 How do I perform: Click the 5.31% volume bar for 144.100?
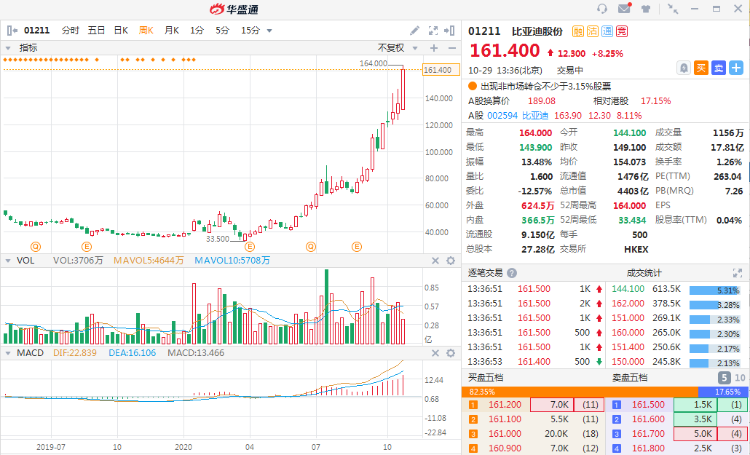(x=715, y=290)
